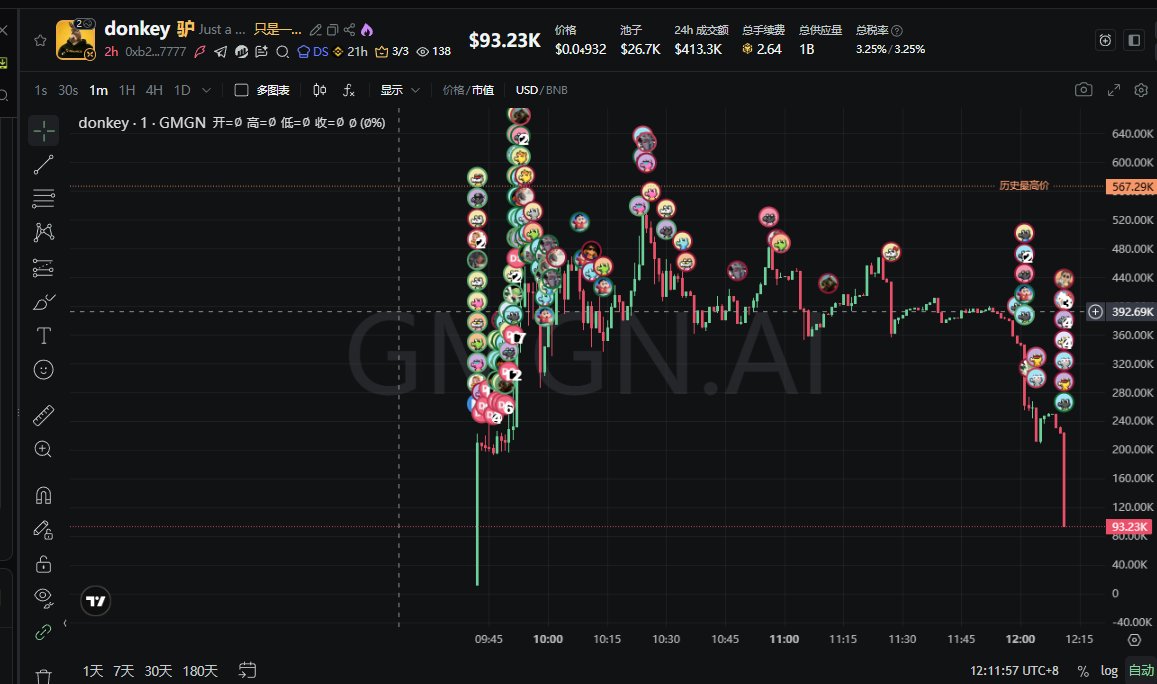Share the donkey token
Image resolution: width=1157 pixels, height=684 pixels.
coord(350,30)
